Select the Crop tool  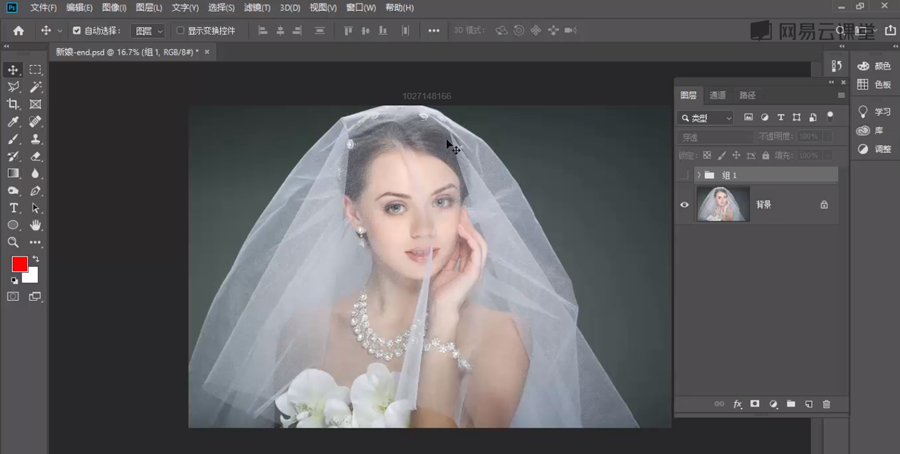coord(13,104)
